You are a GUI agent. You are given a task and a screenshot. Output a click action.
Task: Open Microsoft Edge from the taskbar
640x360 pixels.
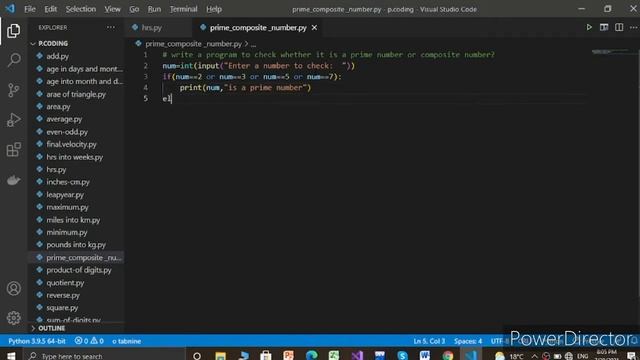[x=311, y=356]
